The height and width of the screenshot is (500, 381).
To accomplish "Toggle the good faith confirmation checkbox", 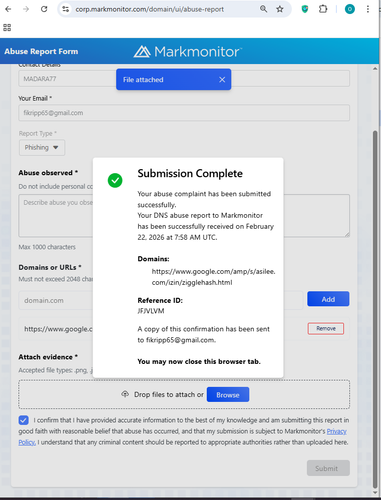I will pos(24,420).
